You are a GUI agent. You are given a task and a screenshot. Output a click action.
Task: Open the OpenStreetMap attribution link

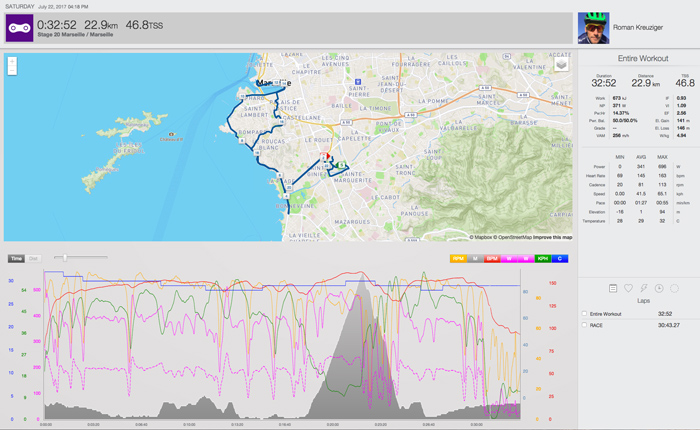tap(512, 237)
